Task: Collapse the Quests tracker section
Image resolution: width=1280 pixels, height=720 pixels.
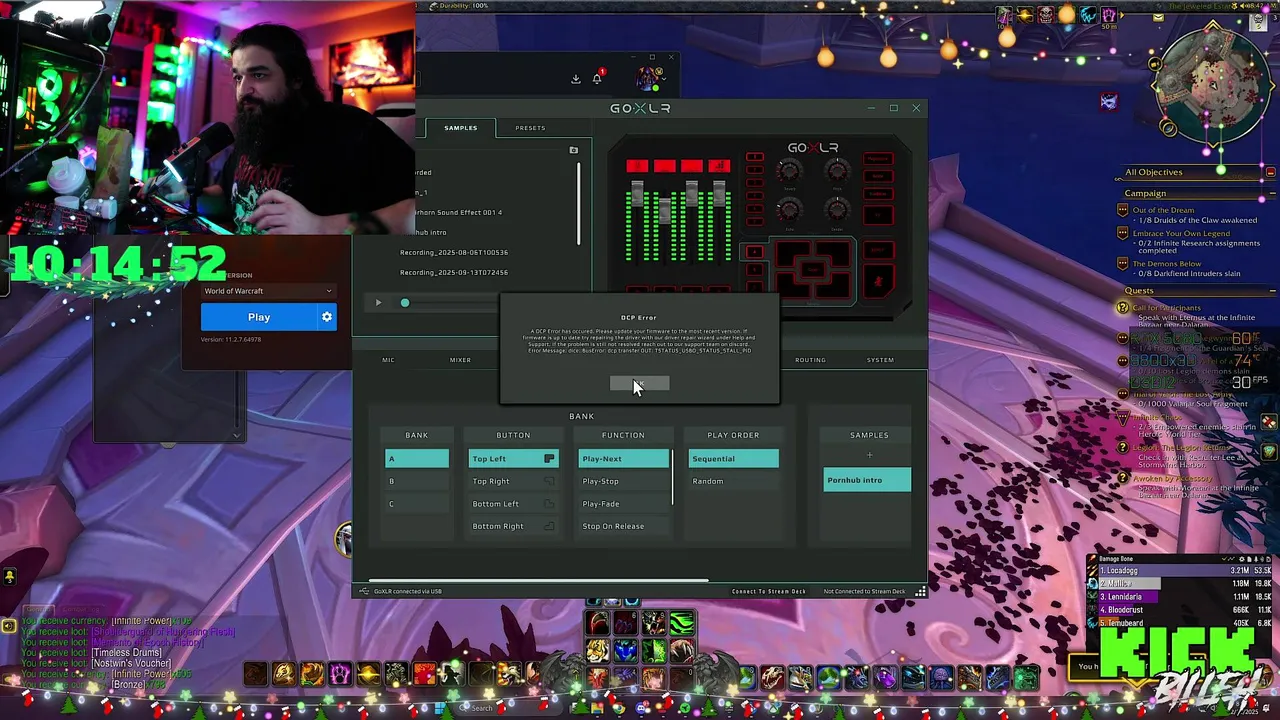Action: click(x=1270, y=291)
